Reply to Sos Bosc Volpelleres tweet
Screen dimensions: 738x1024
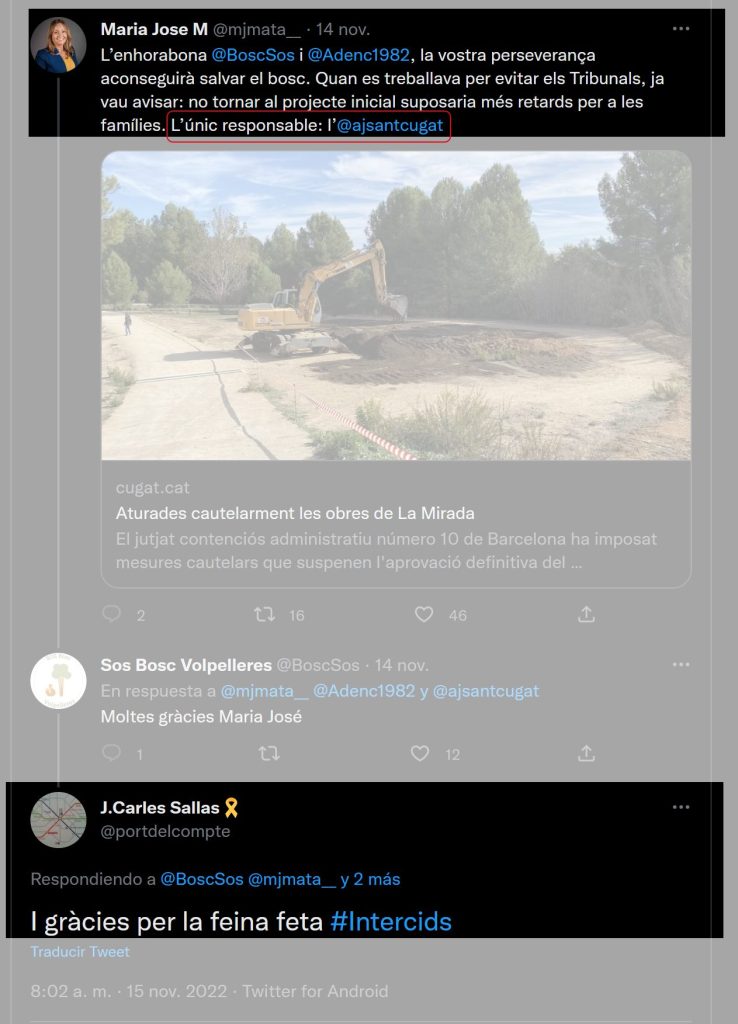[112, 753]
